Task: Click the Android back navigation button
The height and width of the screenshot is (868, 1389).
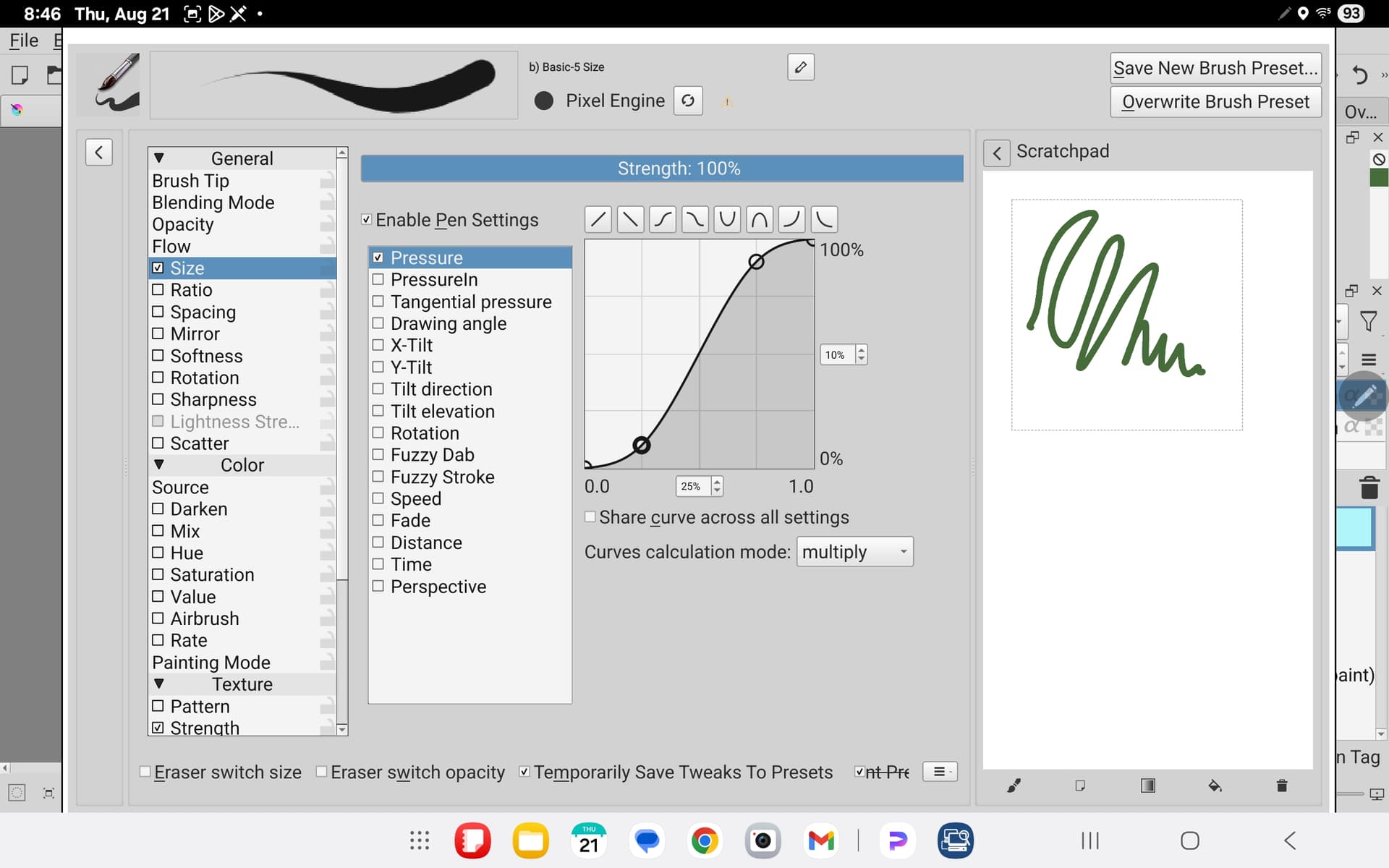Action: [x=1290, y=841]
